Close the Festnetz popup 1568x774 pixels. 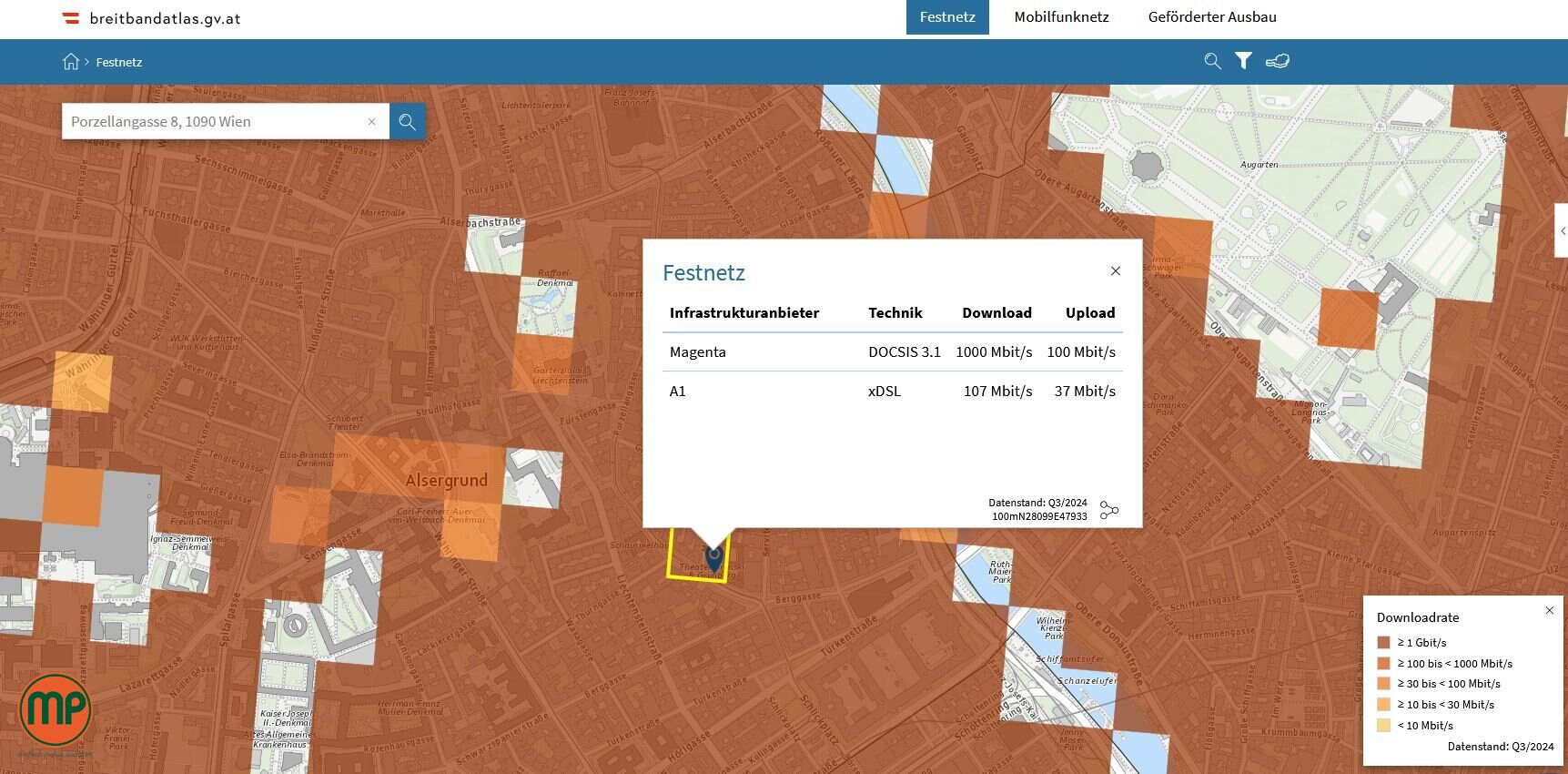coord(1116,271)
